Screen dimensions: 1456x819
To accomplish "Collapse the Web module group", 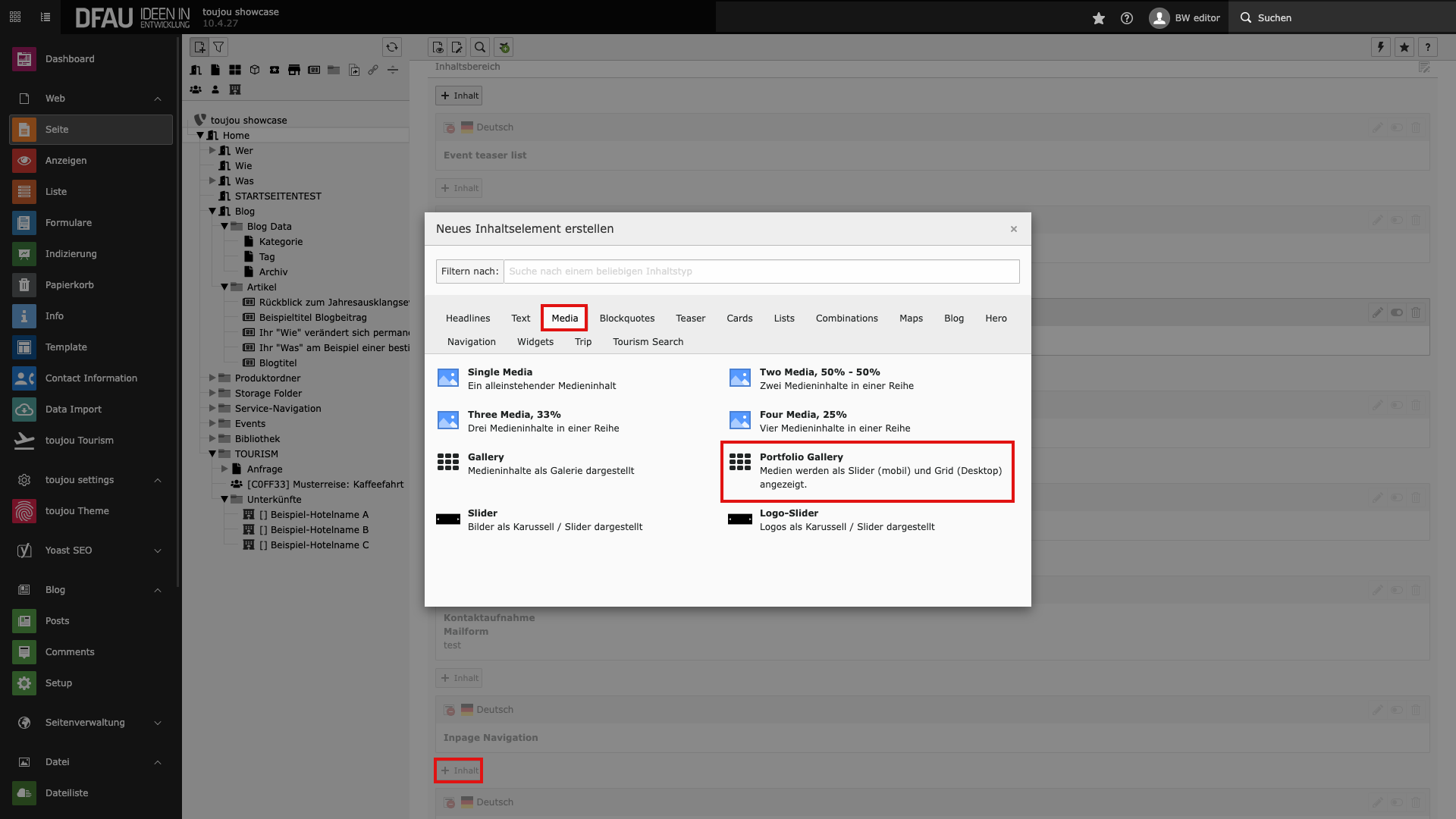I will pyautogui.click(x=158, y=99).
